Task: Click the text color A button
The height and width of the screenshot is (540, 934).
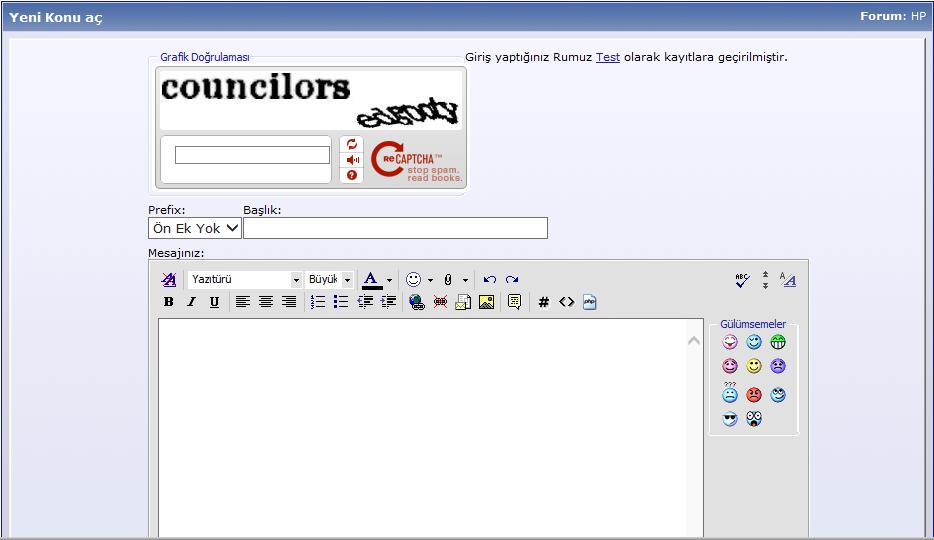Action: (x=372, y=280)
